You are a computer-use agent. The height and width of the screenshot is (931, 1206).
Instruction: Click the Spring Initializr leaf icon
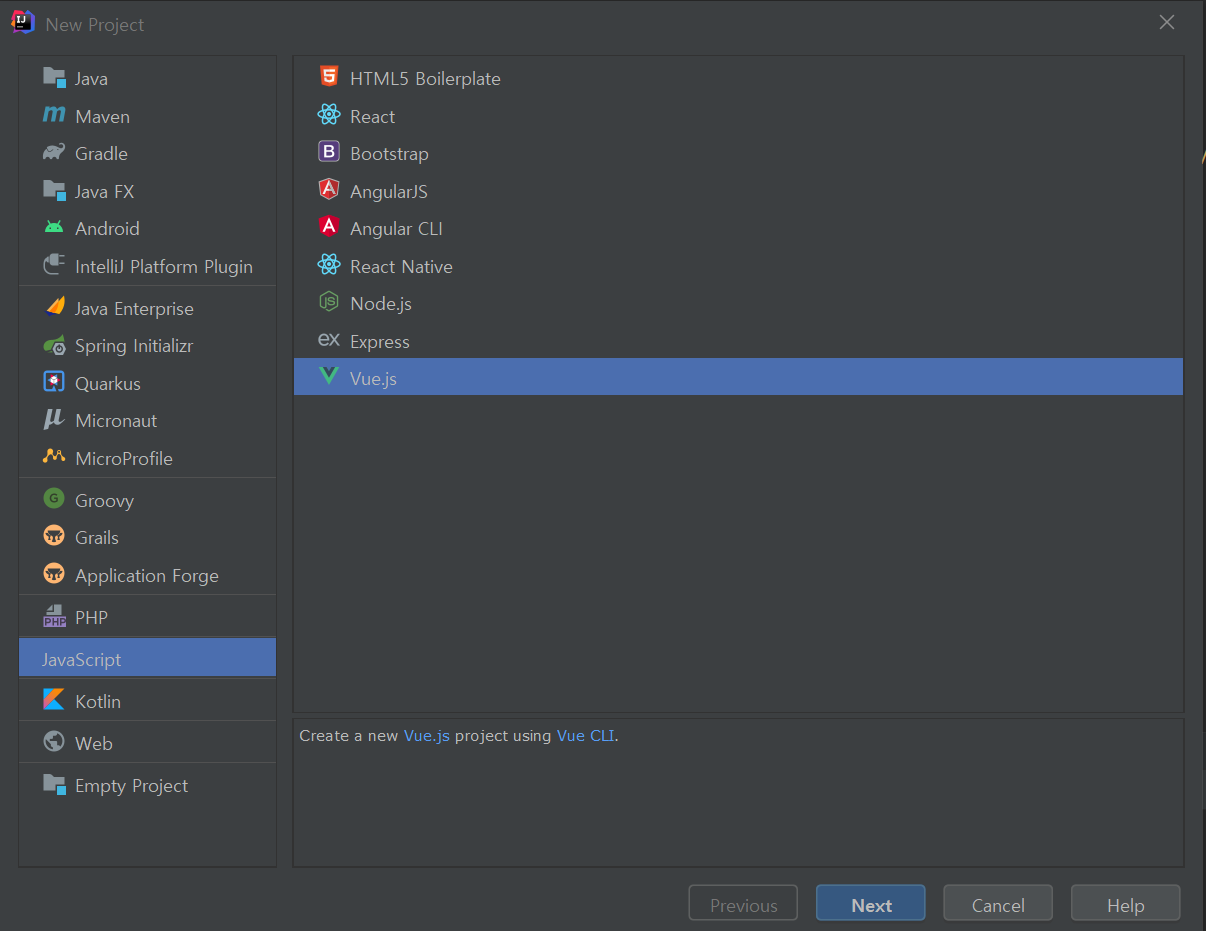pos(54,346)
